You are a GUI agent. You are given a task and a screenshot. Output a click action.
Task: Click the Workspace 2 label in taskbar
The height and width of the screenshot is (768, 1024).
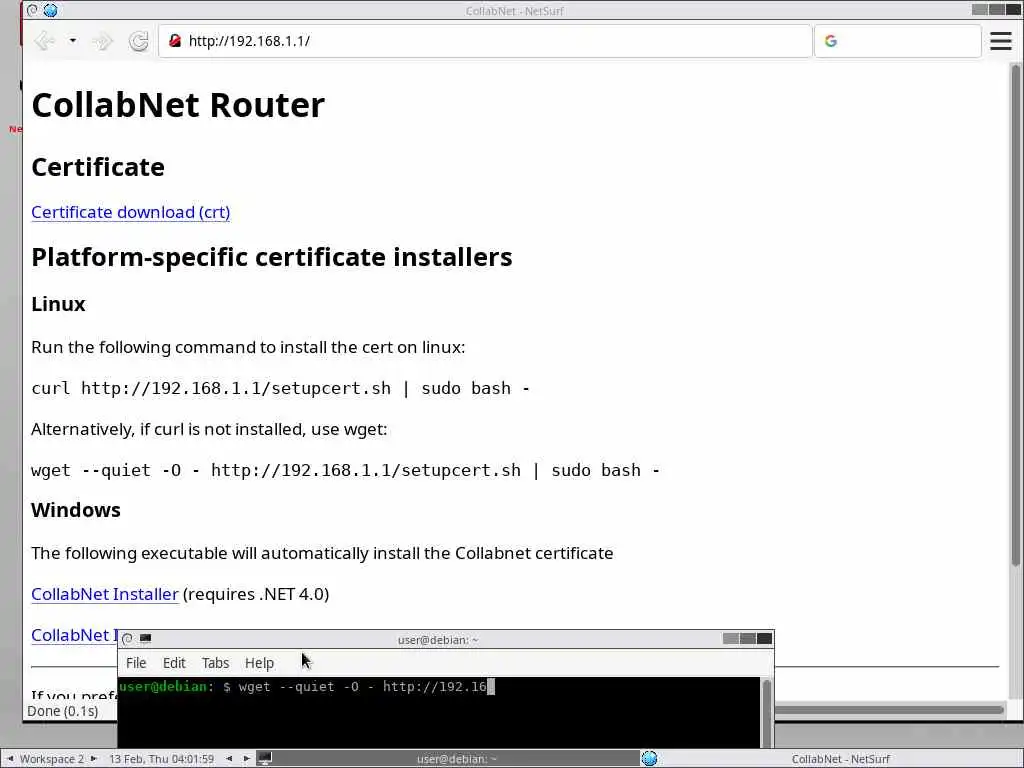52,759
